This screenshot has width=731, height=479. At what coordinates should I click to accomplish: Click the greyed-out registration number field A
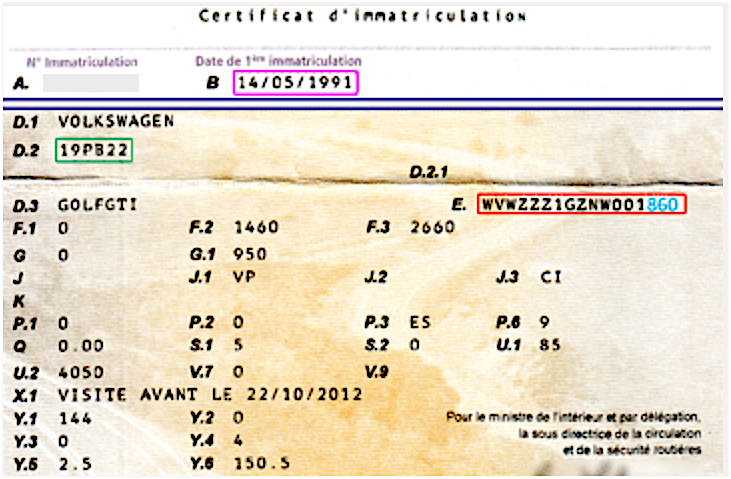pyautogui.click(x=90, y=83)
